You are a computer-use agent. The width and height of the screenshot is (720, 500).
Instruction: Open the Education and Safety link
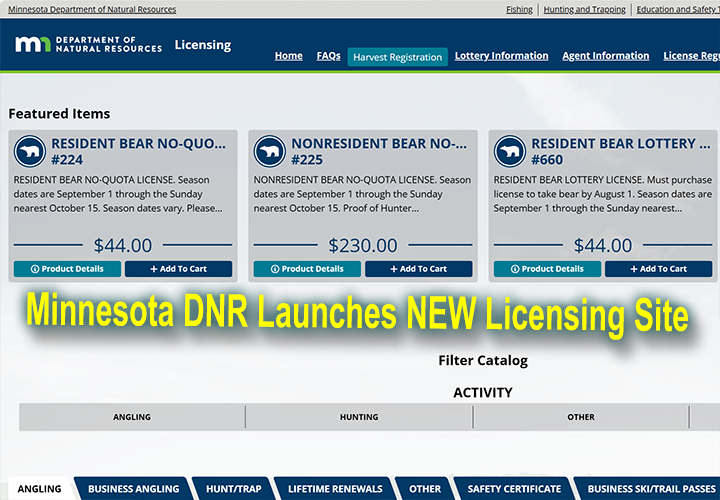pos(678,9)
